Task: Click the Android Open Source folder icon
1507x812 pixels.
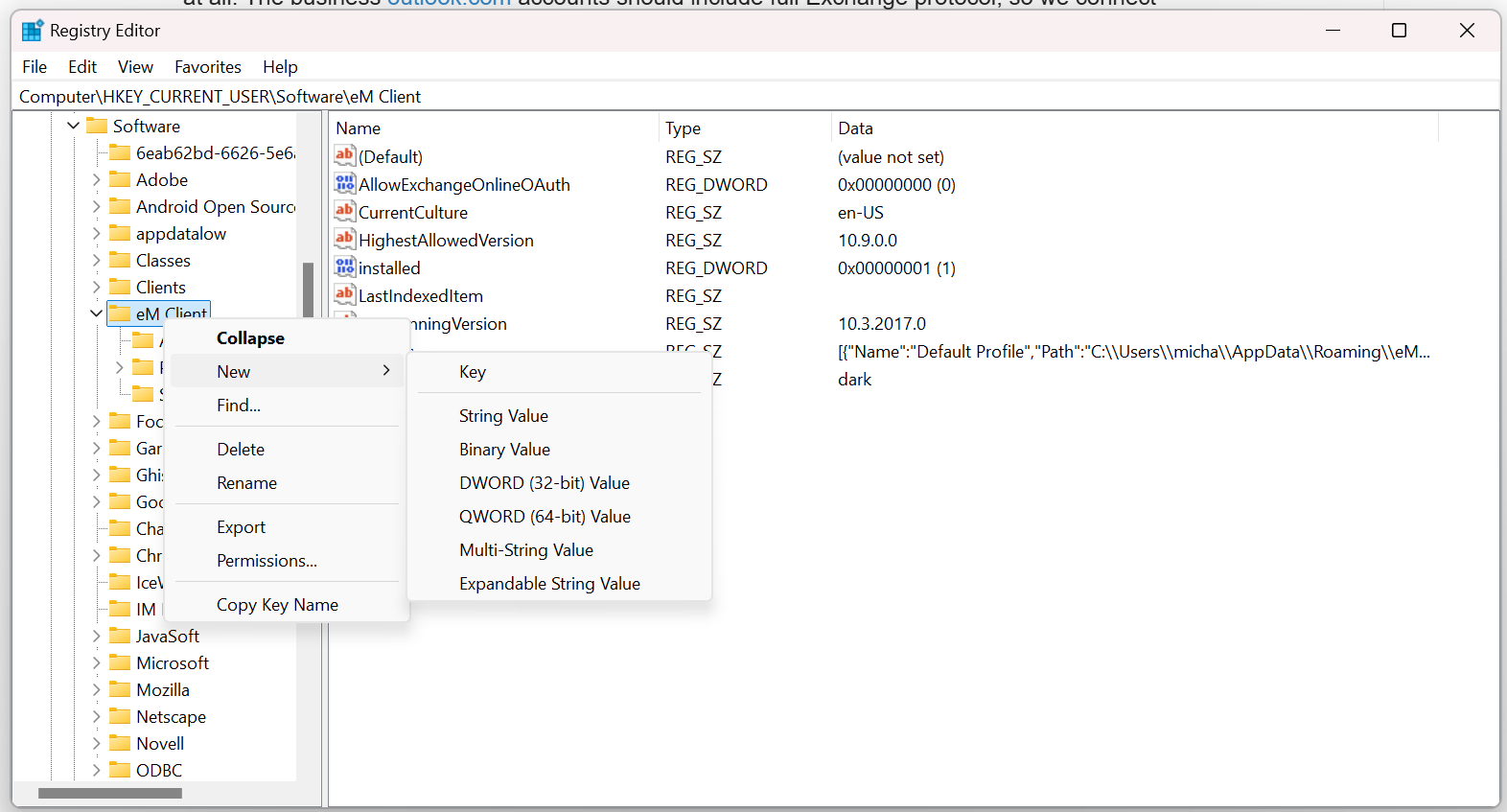Action: [x=120, y=206]
